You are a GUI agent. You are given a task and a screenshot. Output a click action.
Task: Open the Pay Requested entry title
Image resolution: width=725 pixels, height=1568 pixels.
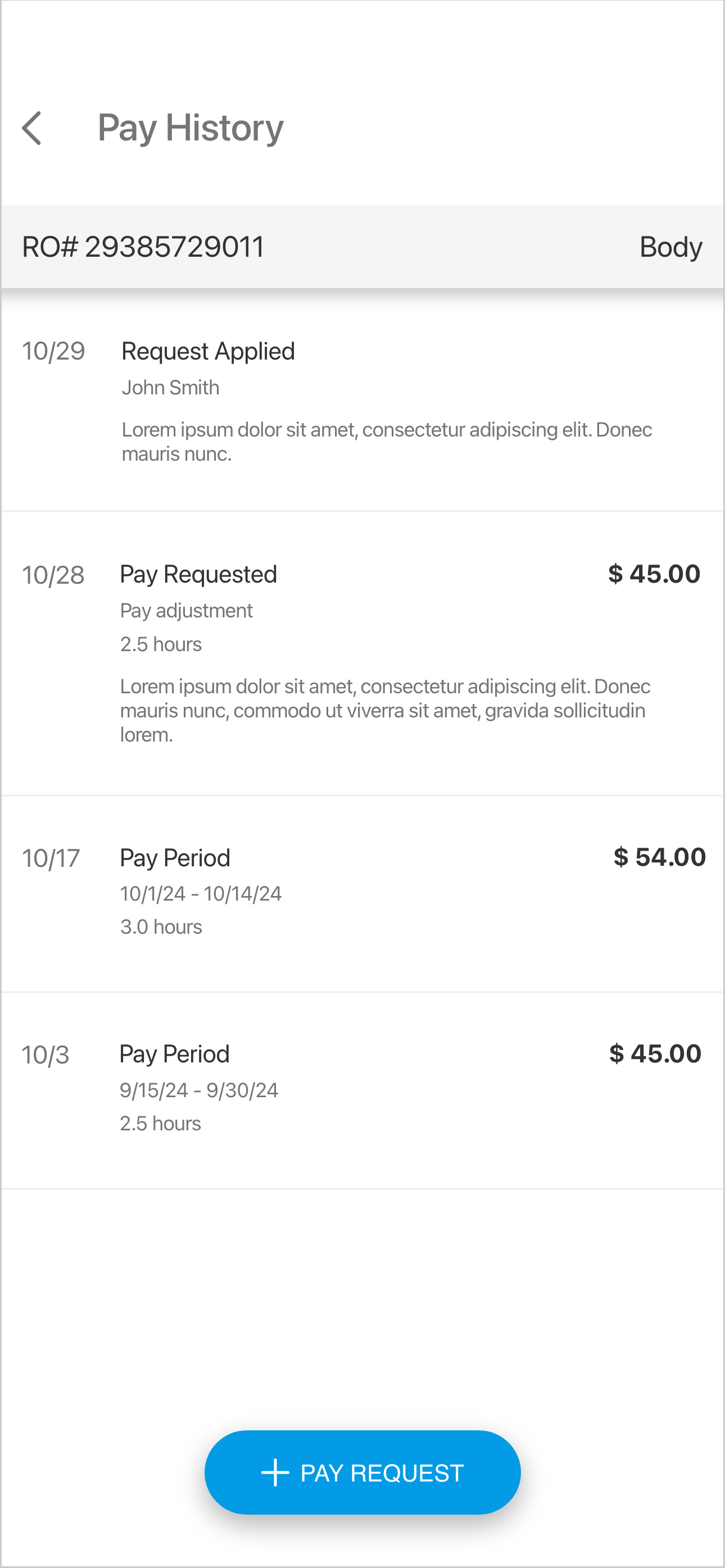point(198,574)
